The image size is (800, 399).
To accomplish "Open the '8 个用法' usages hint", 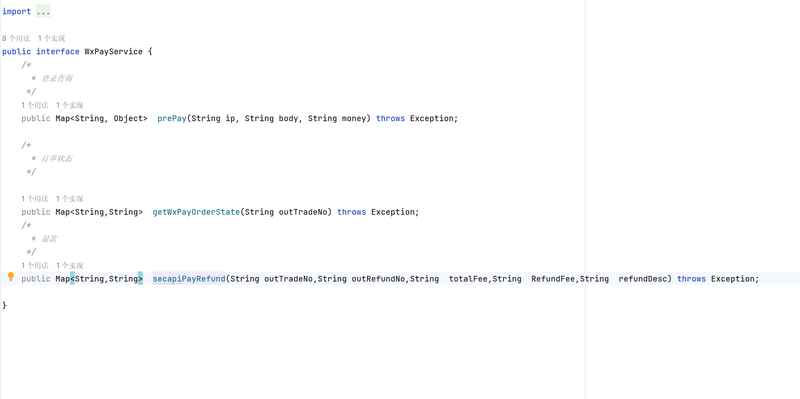I will coord(16,38).
